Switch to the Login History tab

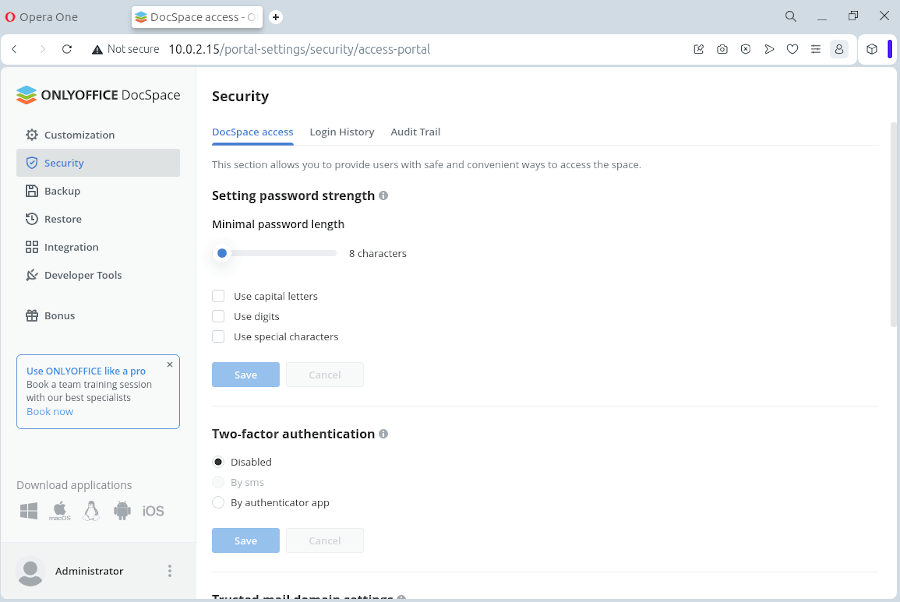342,132
